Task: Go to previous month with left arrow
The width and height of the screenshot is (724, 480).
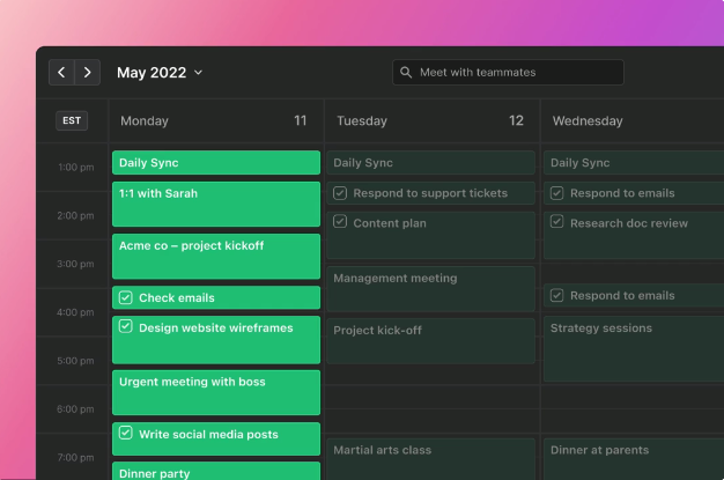Action: coord(62,72)
